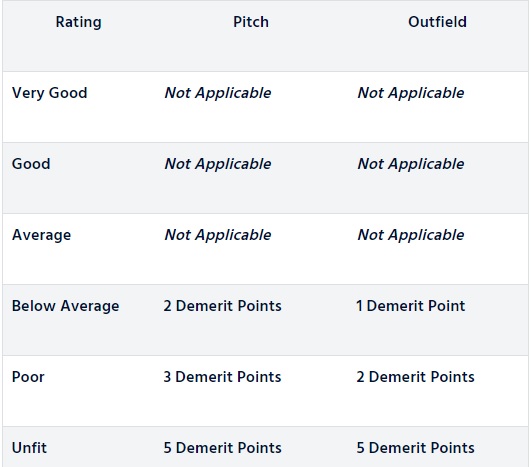This screenshot has width=531, height=467.
Task: Click Pitch Not Applicable in Good row
Action: (x=218, y=164)
